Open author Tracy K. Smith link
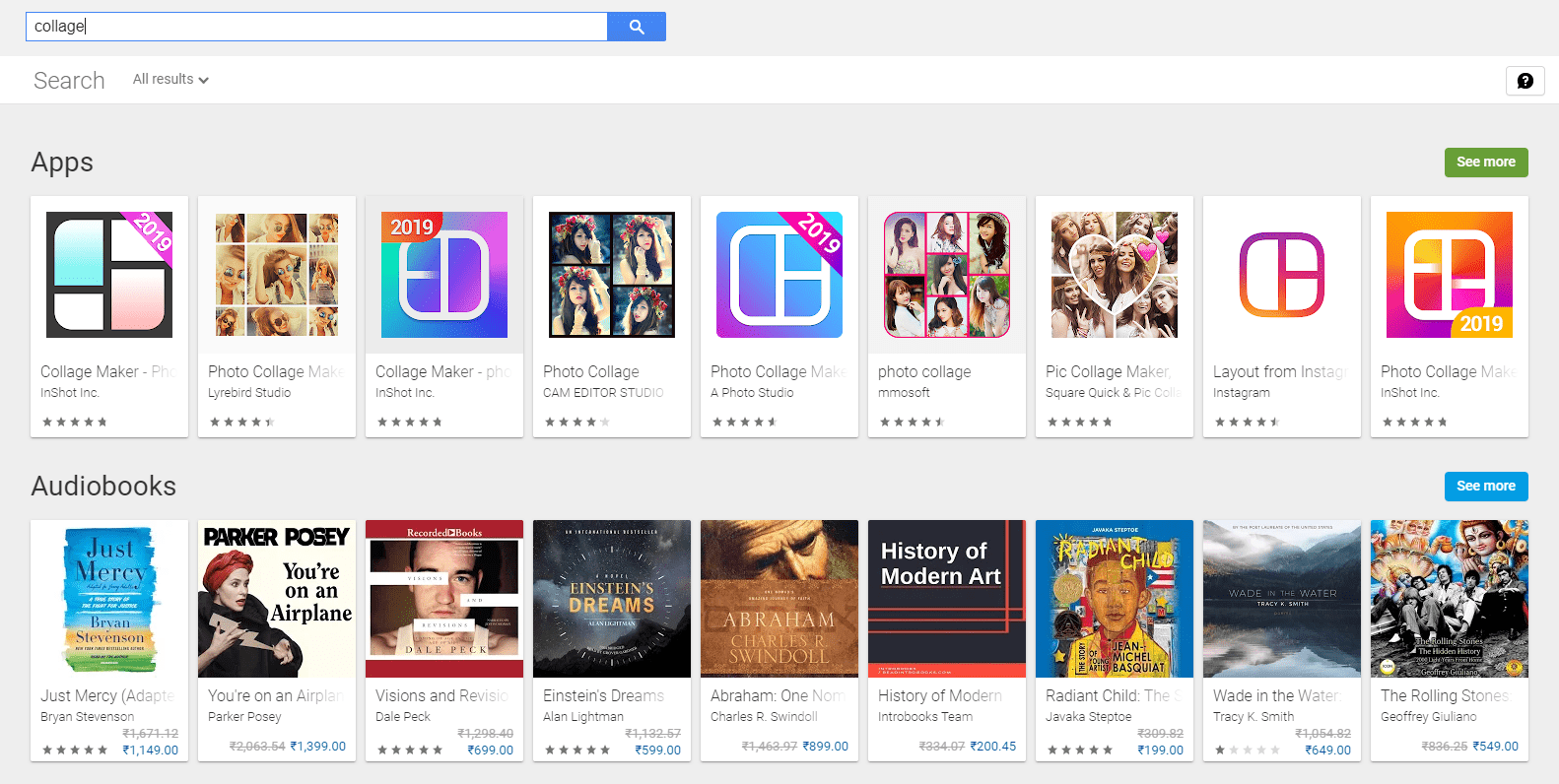 (x=1254, y=717)
